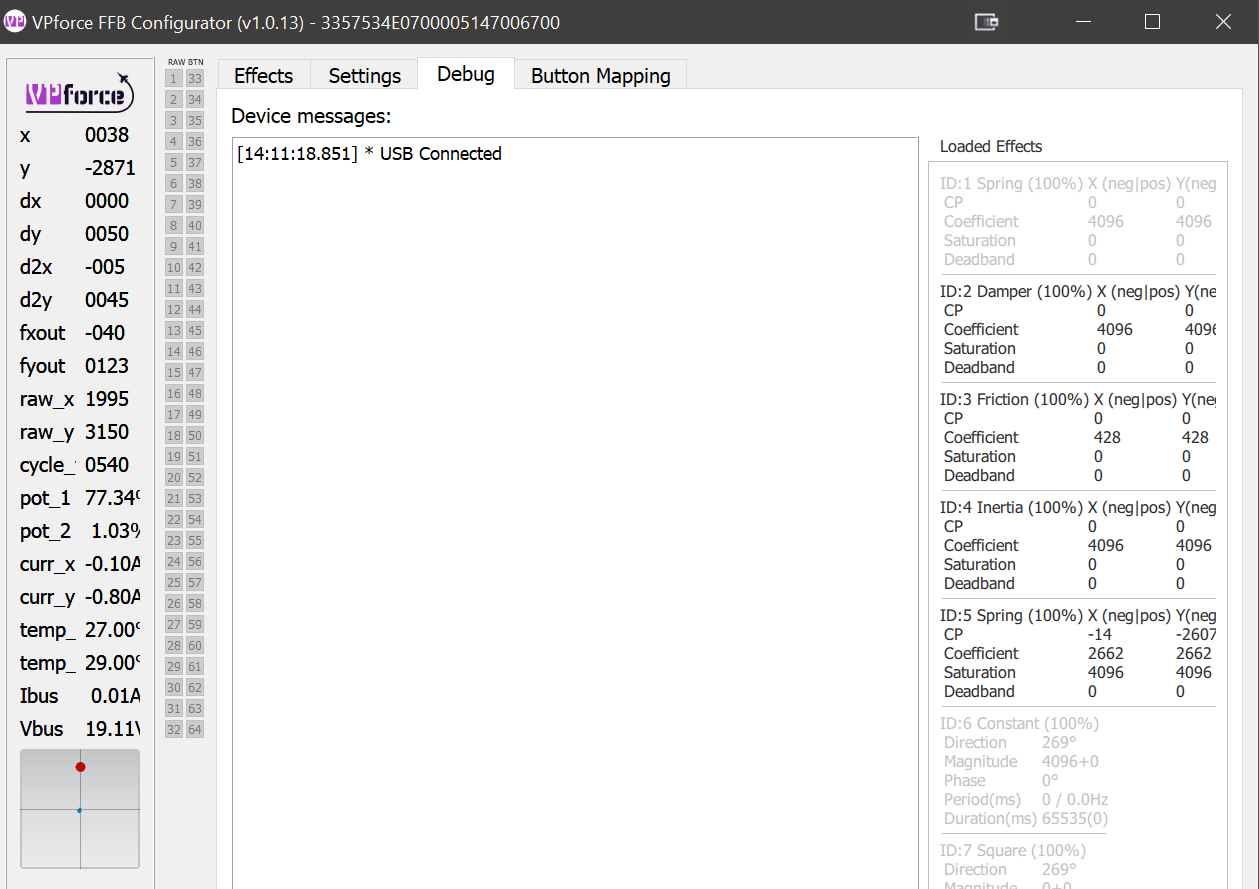Click button indicator 30
This screenshot has width=1259, height=889.
tap(174, 687)
